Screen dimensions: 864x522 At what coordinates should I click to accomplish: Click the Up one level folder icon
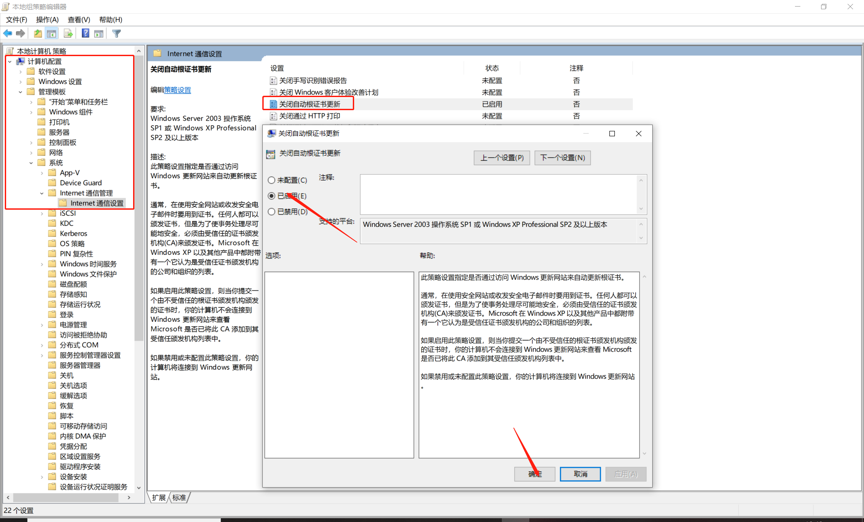click(x=38, y=34)
